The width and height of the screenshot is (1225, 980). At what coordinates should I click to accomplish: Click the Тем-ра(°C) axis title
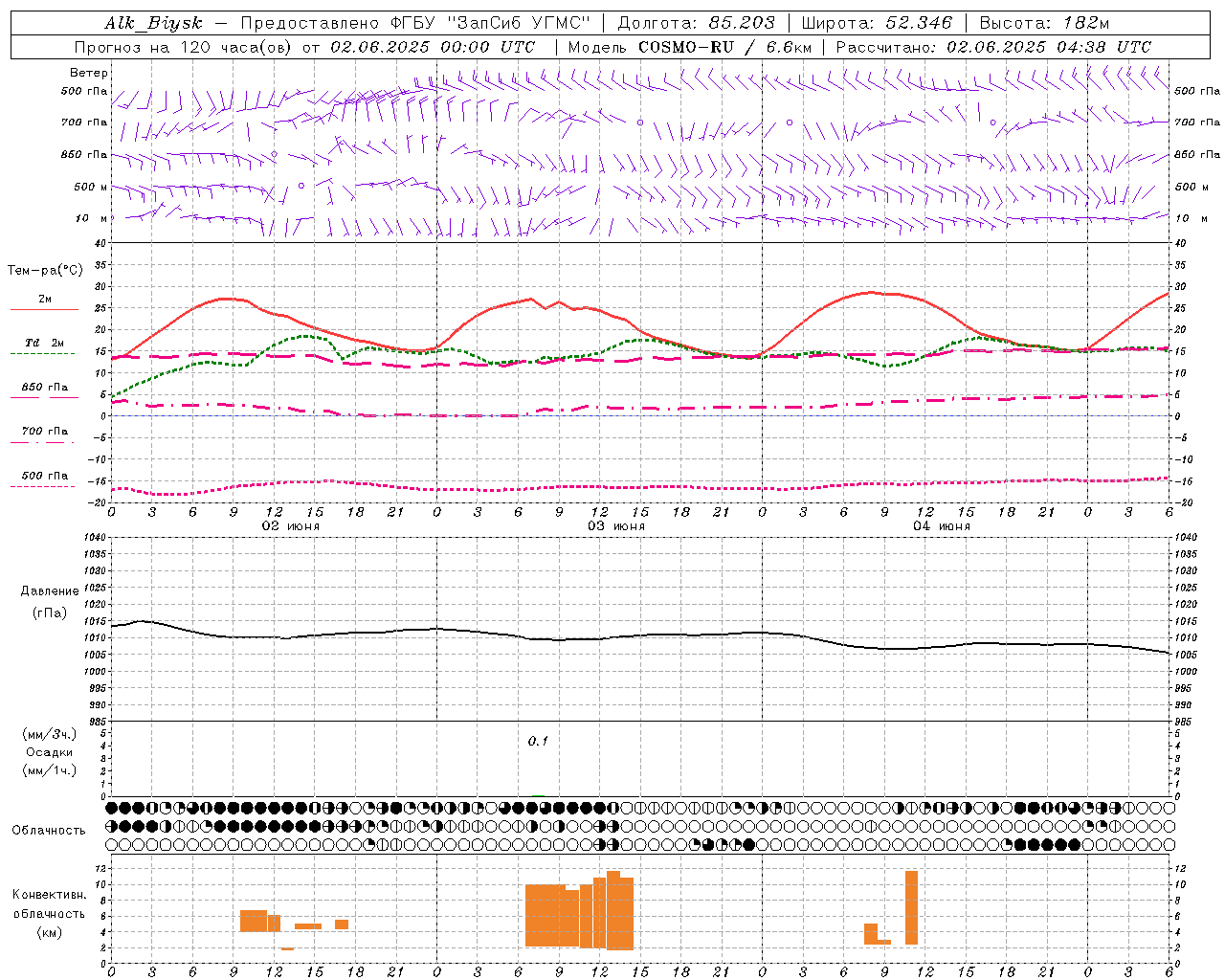coord(45,271)
